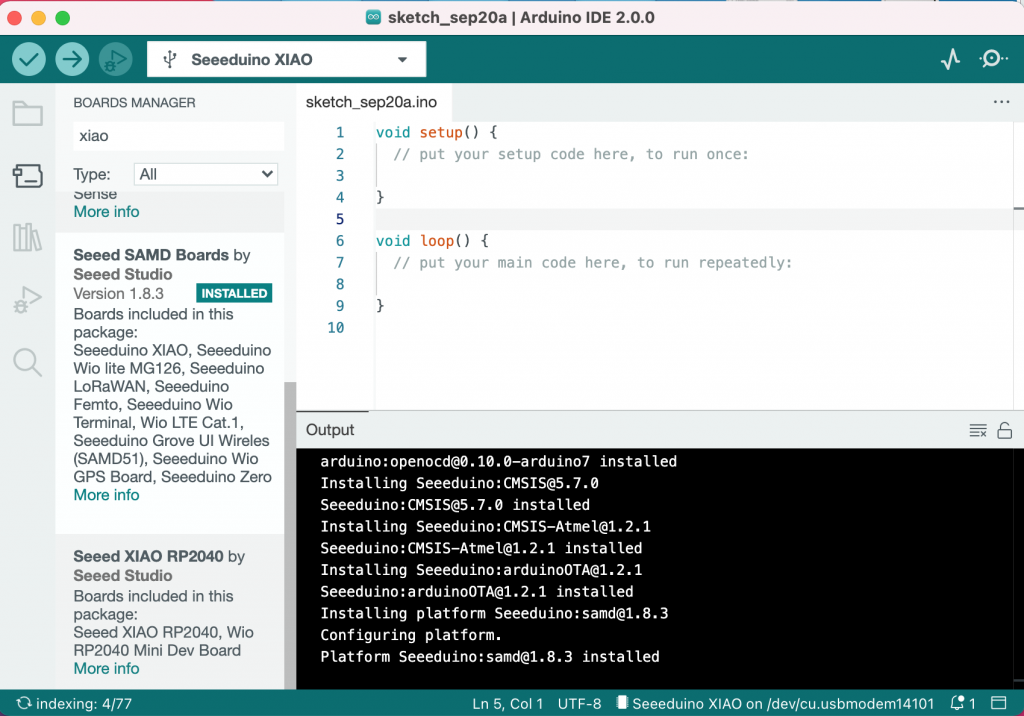
Task: Click the Arduino icon in title bar
Action: pyautogui.click(x=374, y=18)
